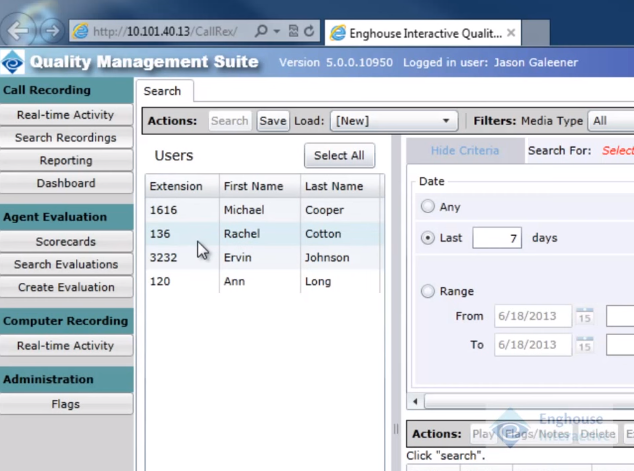Click the compatibility view icon in address bar
This screenshot has width=634, height=471.
coord(293,31)
